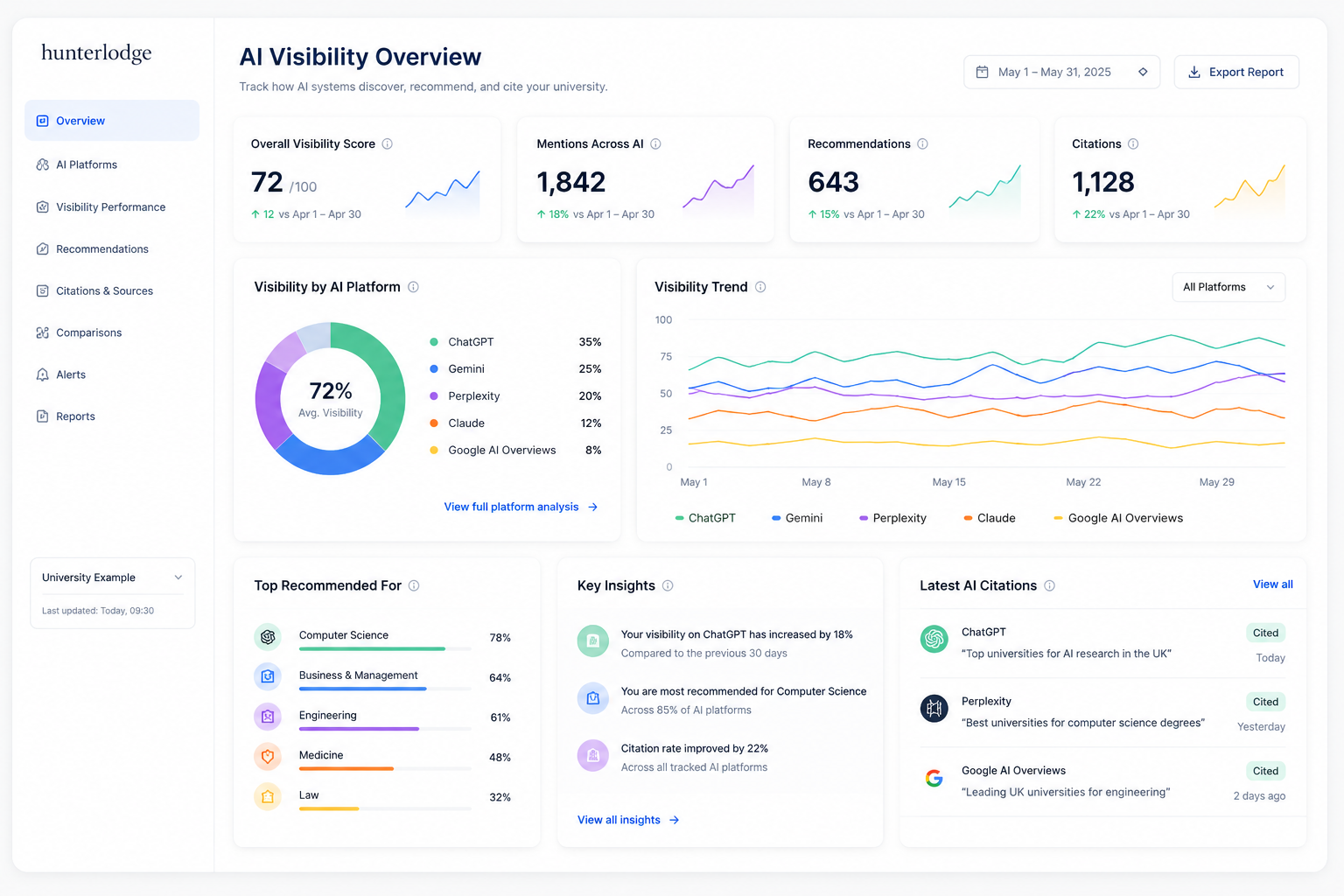Image resolution: width=1344 pixels, height=896 pixels.
Task: Open the All Platforms dropdown
Action: tap(1228, 287)
